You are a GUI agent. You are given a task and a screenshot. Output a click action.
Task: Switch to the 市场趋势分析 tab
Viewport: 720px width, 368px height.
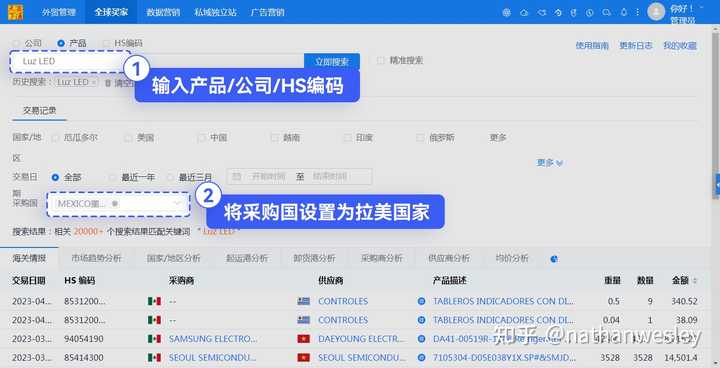pos(96,258)
